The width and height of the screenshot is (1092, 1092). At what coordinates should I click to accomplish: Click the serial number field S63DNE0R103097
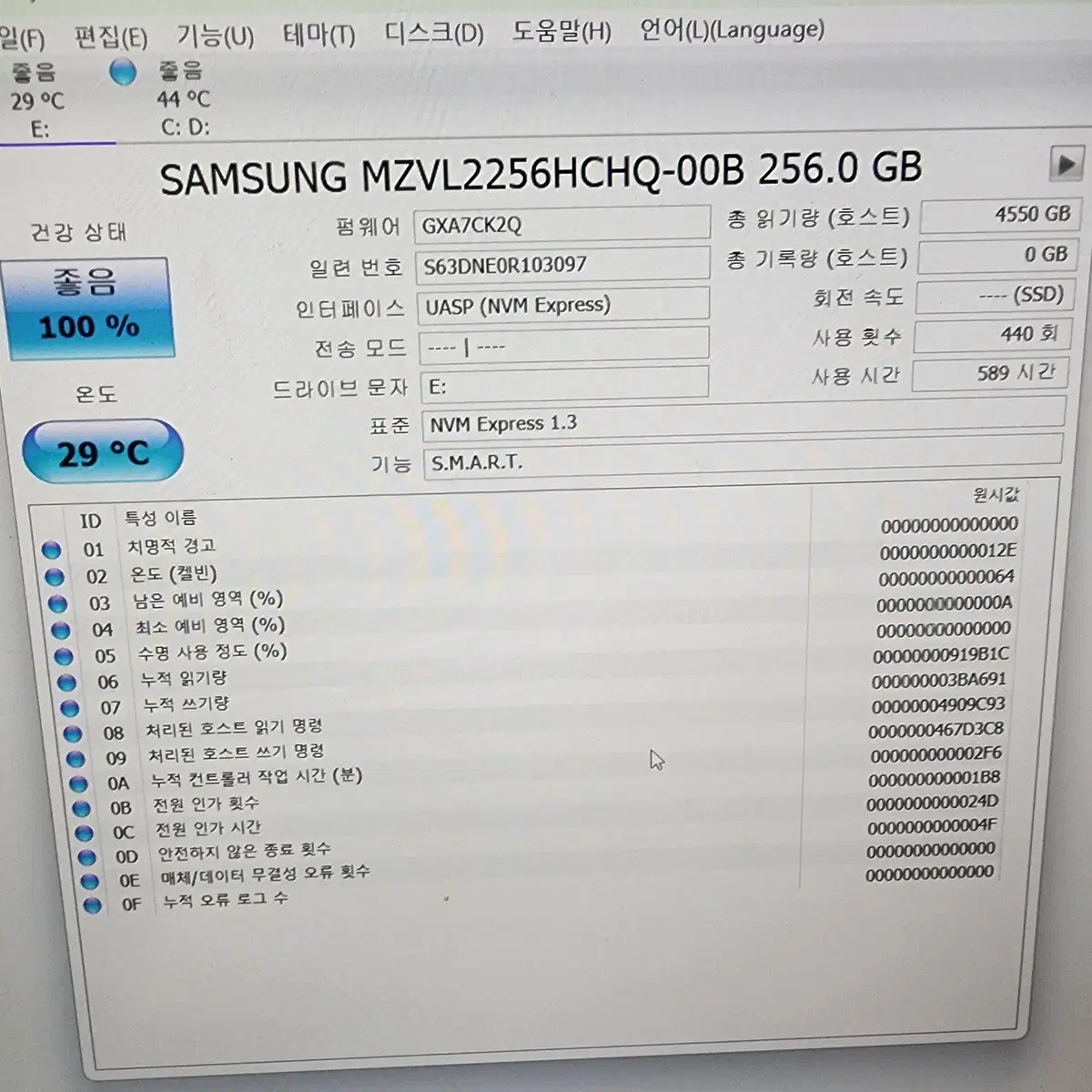pyautogui.click(x=562, y=265)
